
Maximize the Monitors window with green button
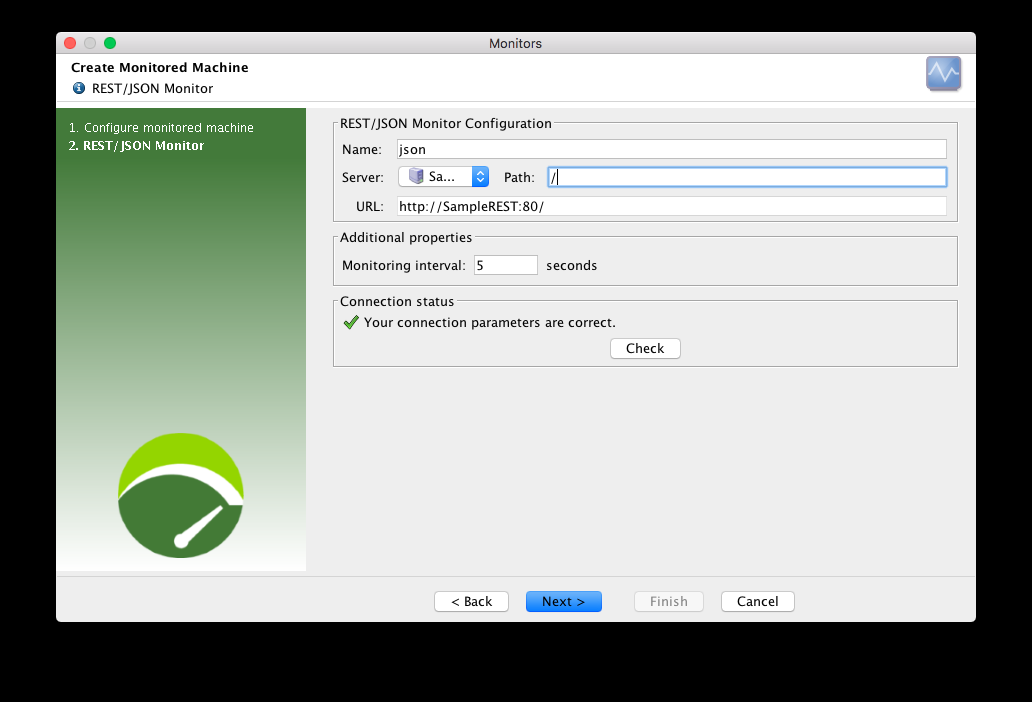tap(110, 43)
